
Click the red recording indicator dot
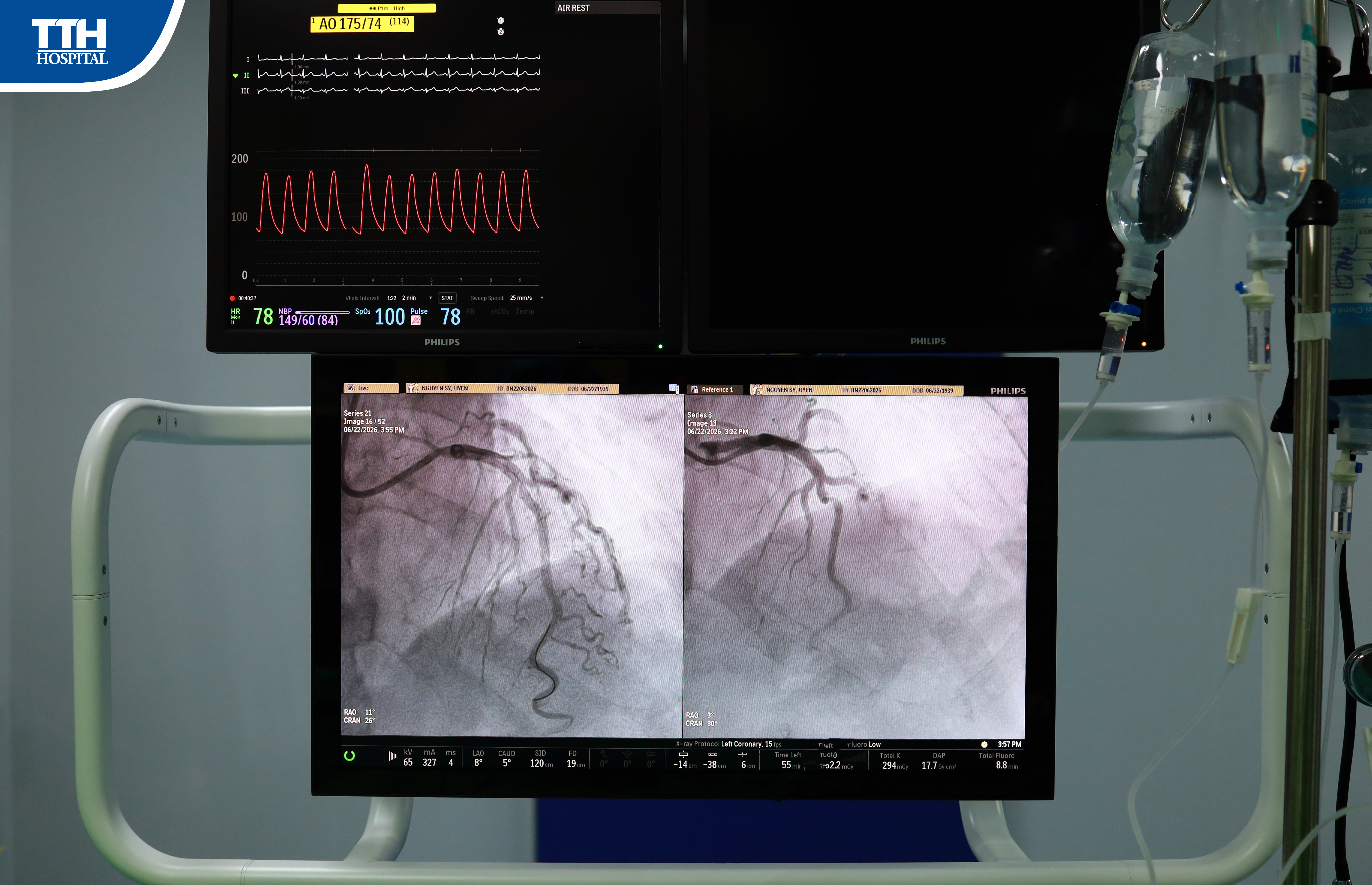[232, 298]
